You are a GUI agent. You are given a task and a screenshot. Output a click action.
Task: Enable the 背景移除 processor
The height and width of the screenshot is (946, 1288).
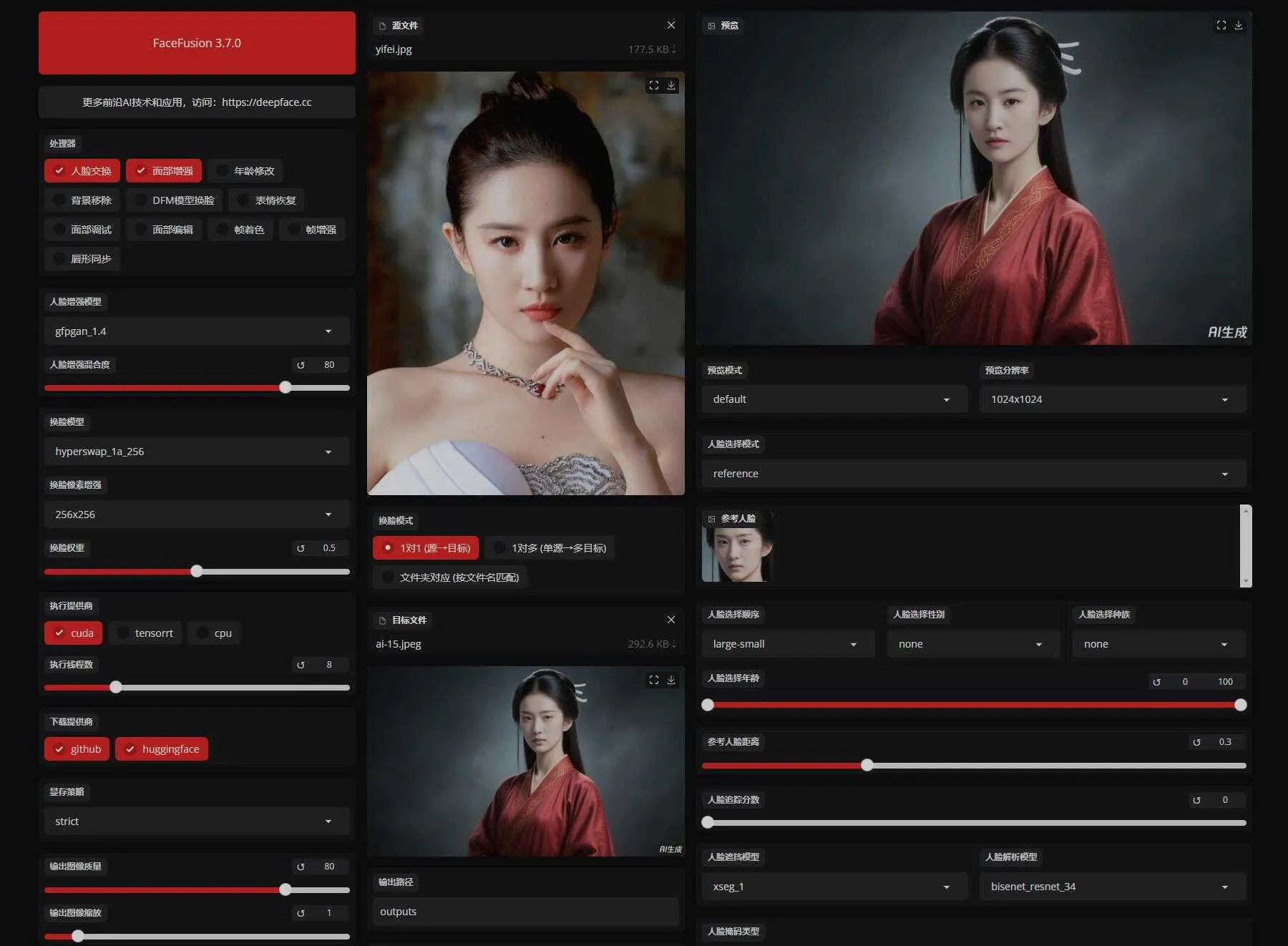pyautogui.click(x=82, y=200)
